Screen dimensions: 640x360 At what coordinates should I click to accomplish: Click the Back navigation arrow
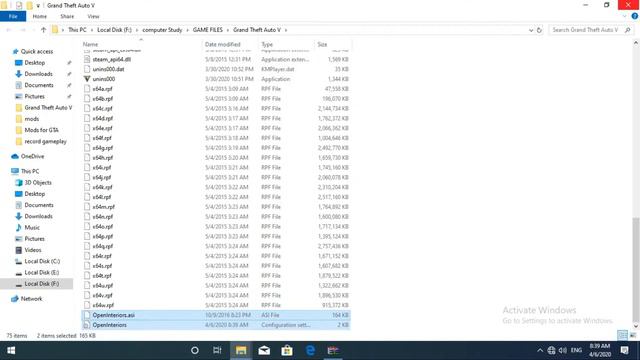9,30
